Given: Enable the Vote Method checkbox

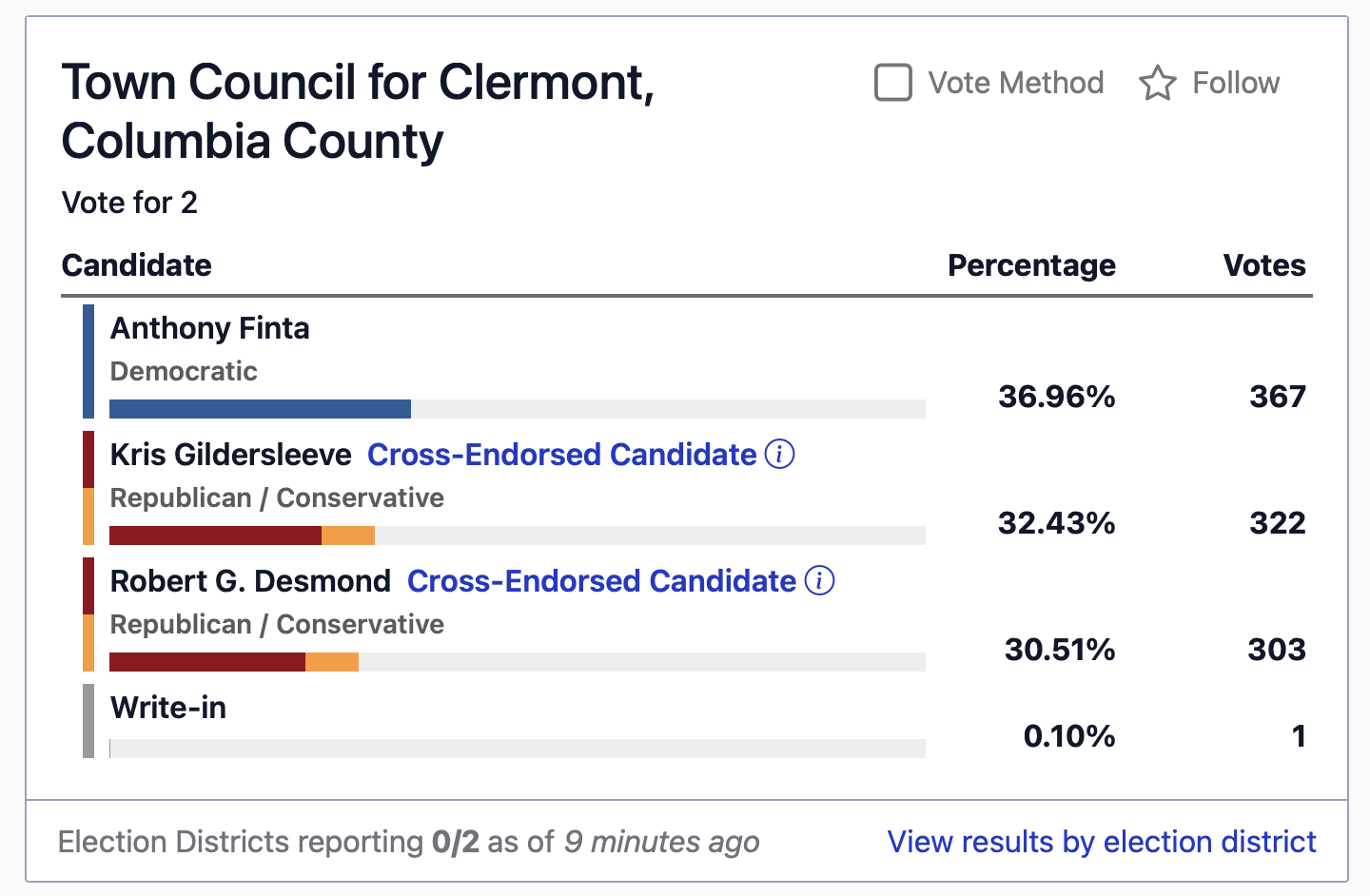Looking at the screenshot, I should (x=893, y=83).
